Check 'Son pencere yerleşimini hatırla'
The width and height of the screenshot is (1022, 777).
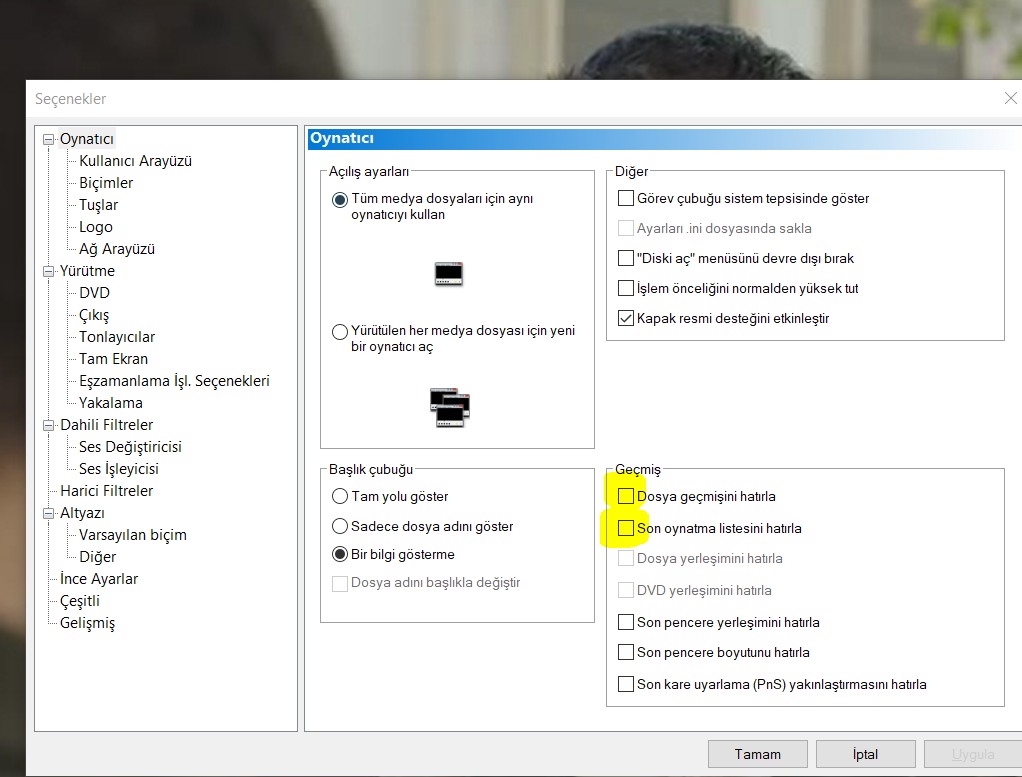626,622
